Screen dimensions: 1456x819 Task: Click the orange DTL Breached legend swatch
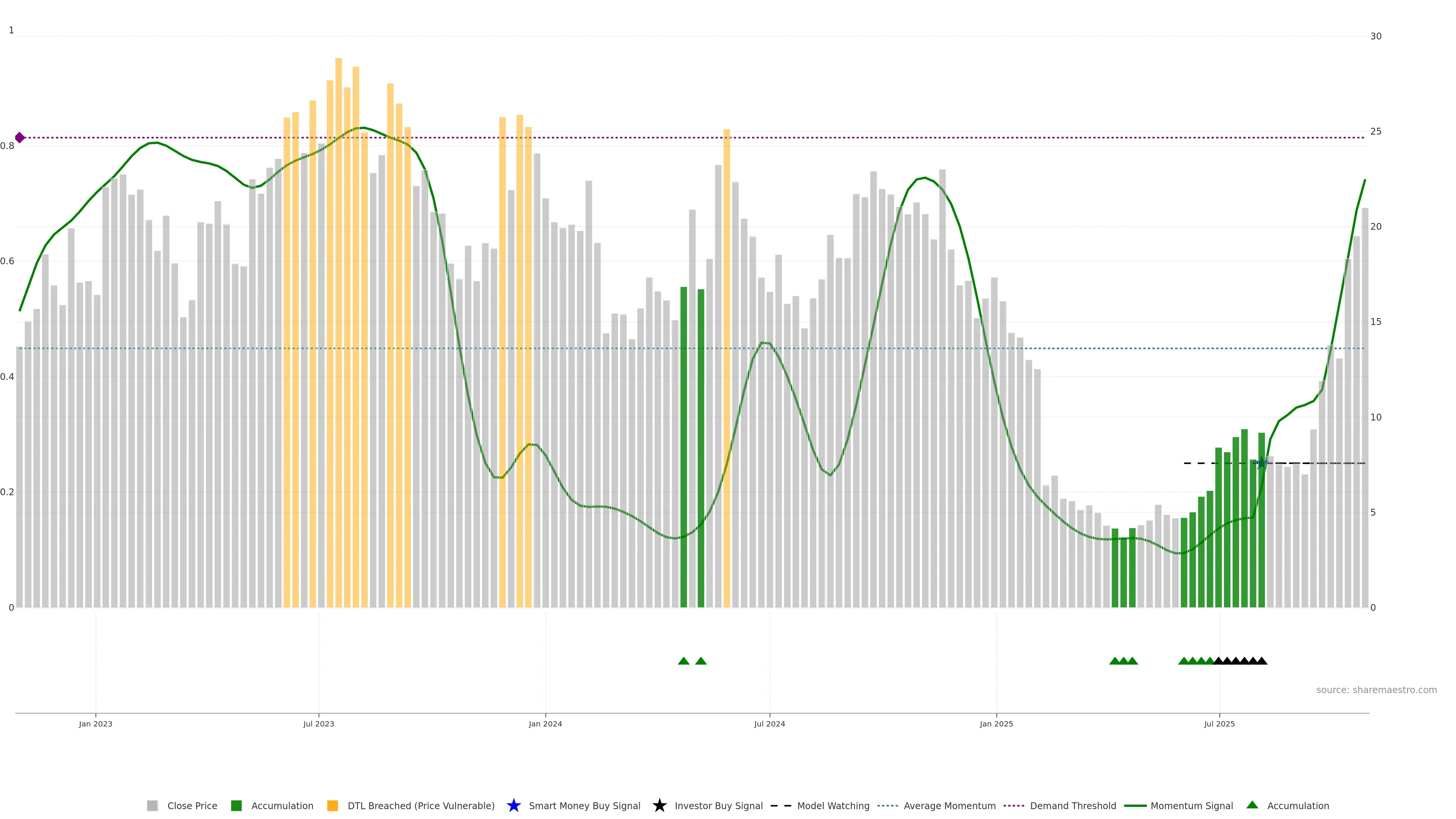point(333,805)
